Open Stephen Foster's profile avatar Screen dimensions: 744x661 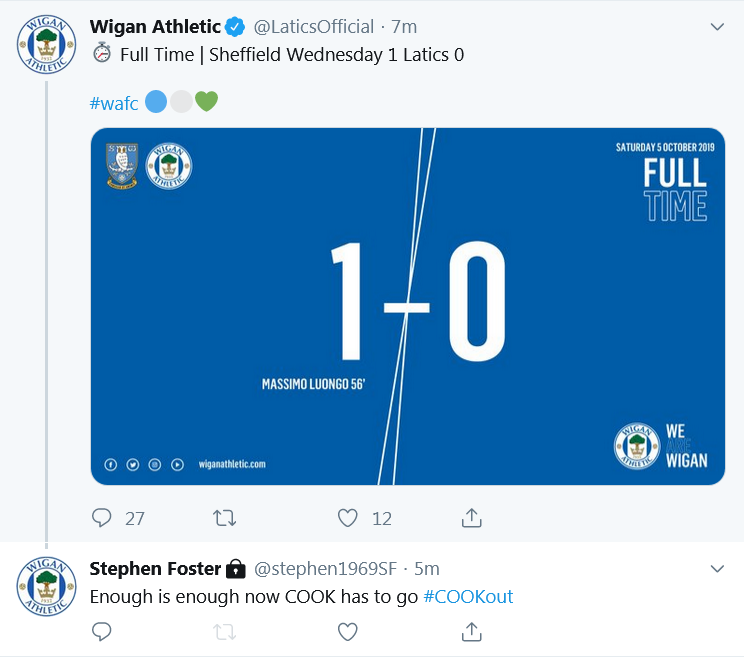click(46, 585)
